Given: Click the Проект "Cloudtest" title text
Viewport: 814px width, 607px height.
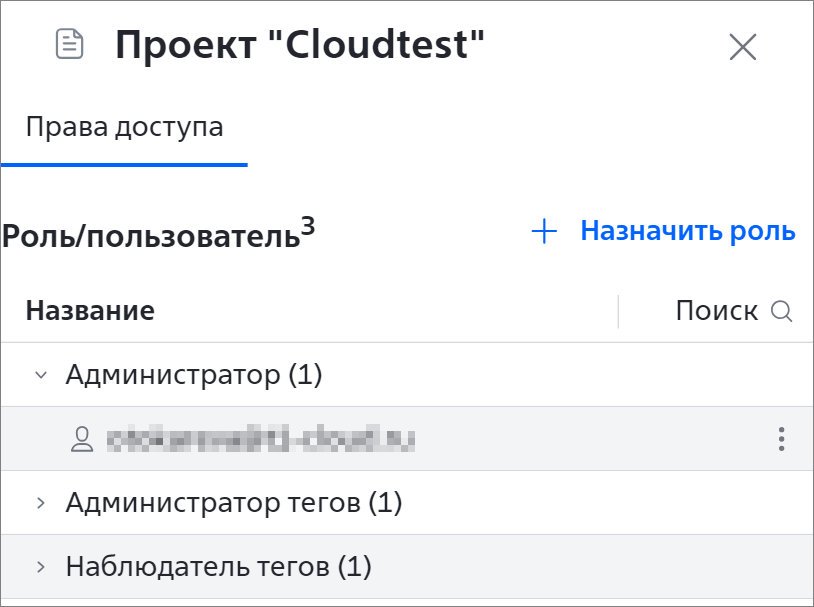Looking at the screenshot, I should point(300,45).
